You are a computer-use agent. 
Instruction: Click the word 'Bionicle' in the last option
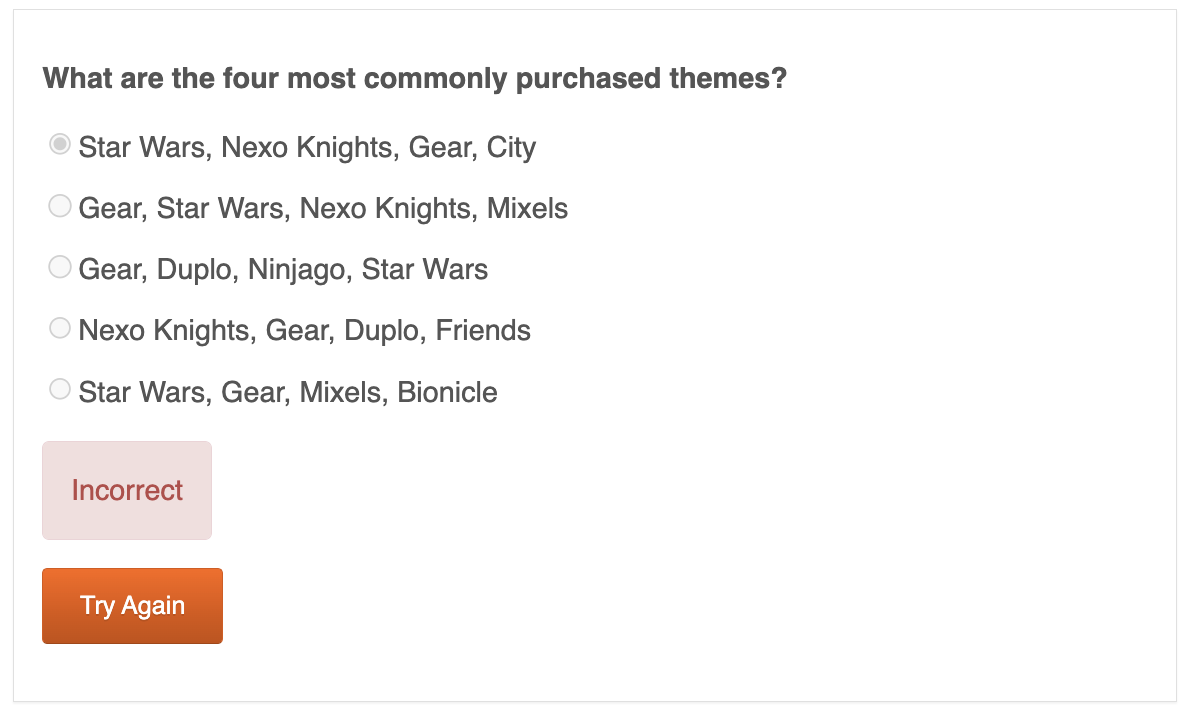point(447,392)
